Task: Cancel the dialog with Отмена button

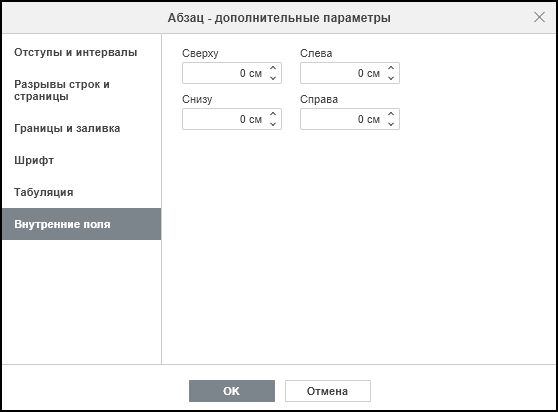Action: (328, 391)
